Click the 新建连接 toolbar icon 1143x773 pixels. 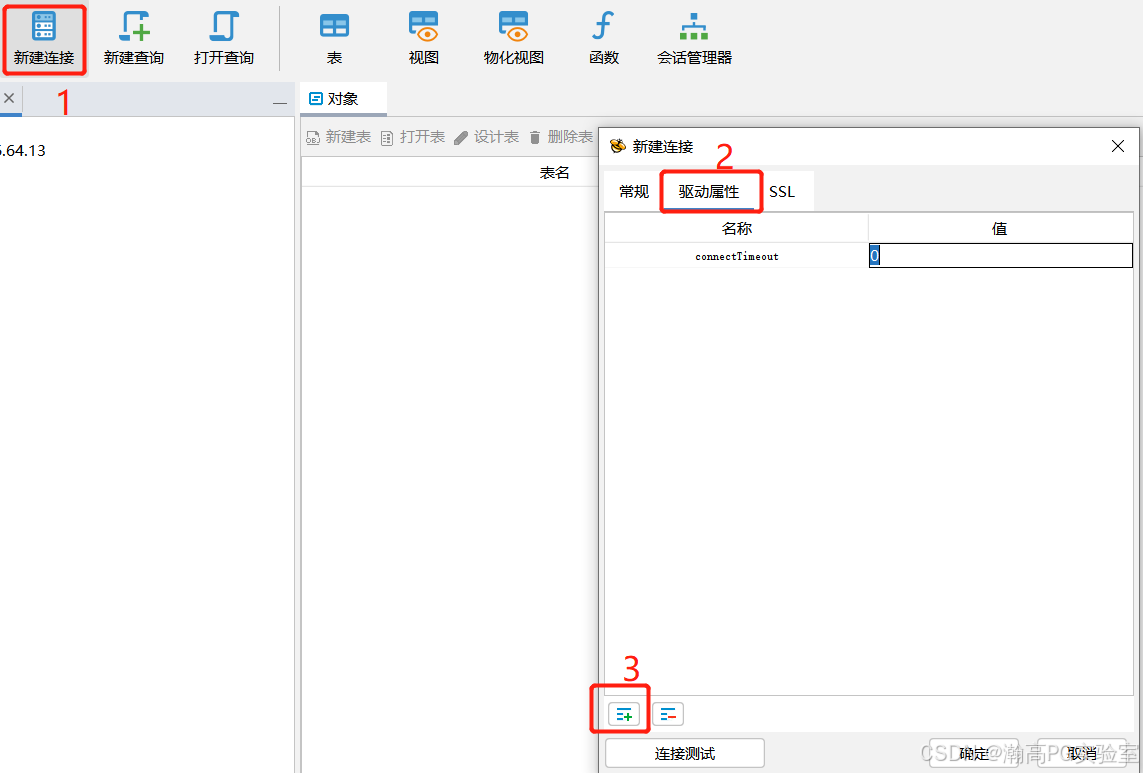pos(44,39)
